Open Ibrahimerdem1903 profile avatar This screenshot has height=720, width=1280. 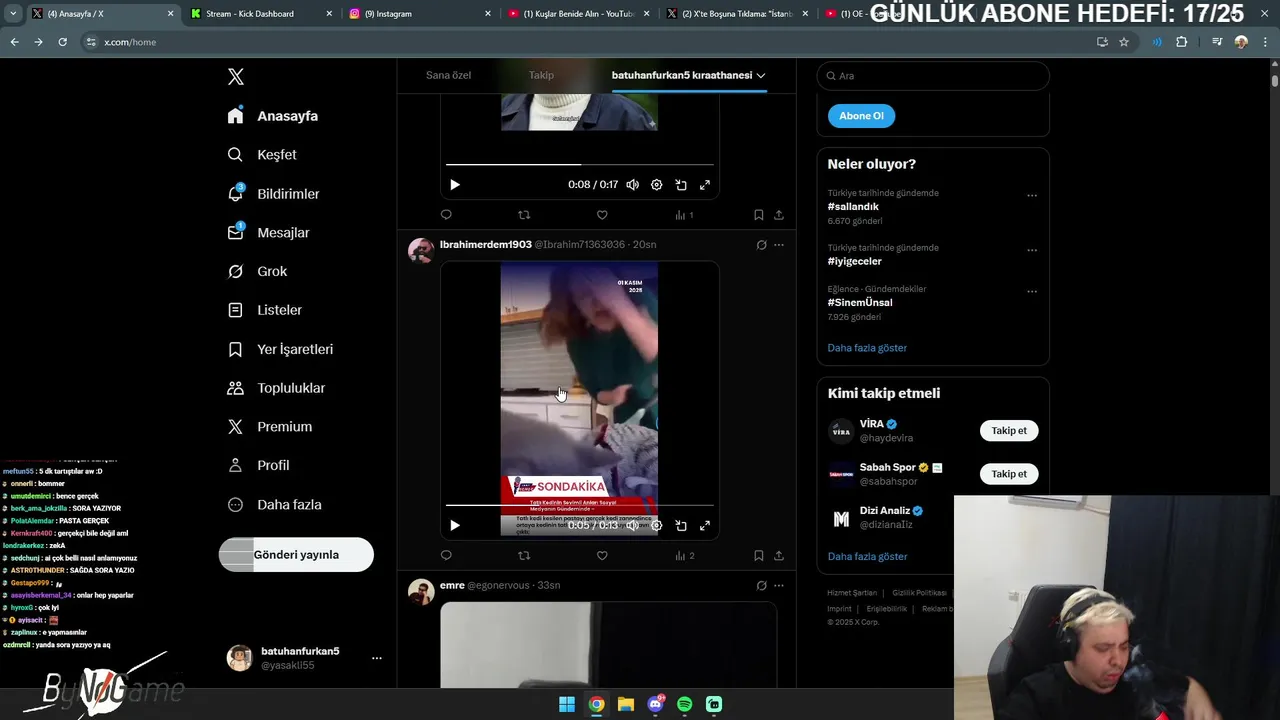click(x=421, y=250)
